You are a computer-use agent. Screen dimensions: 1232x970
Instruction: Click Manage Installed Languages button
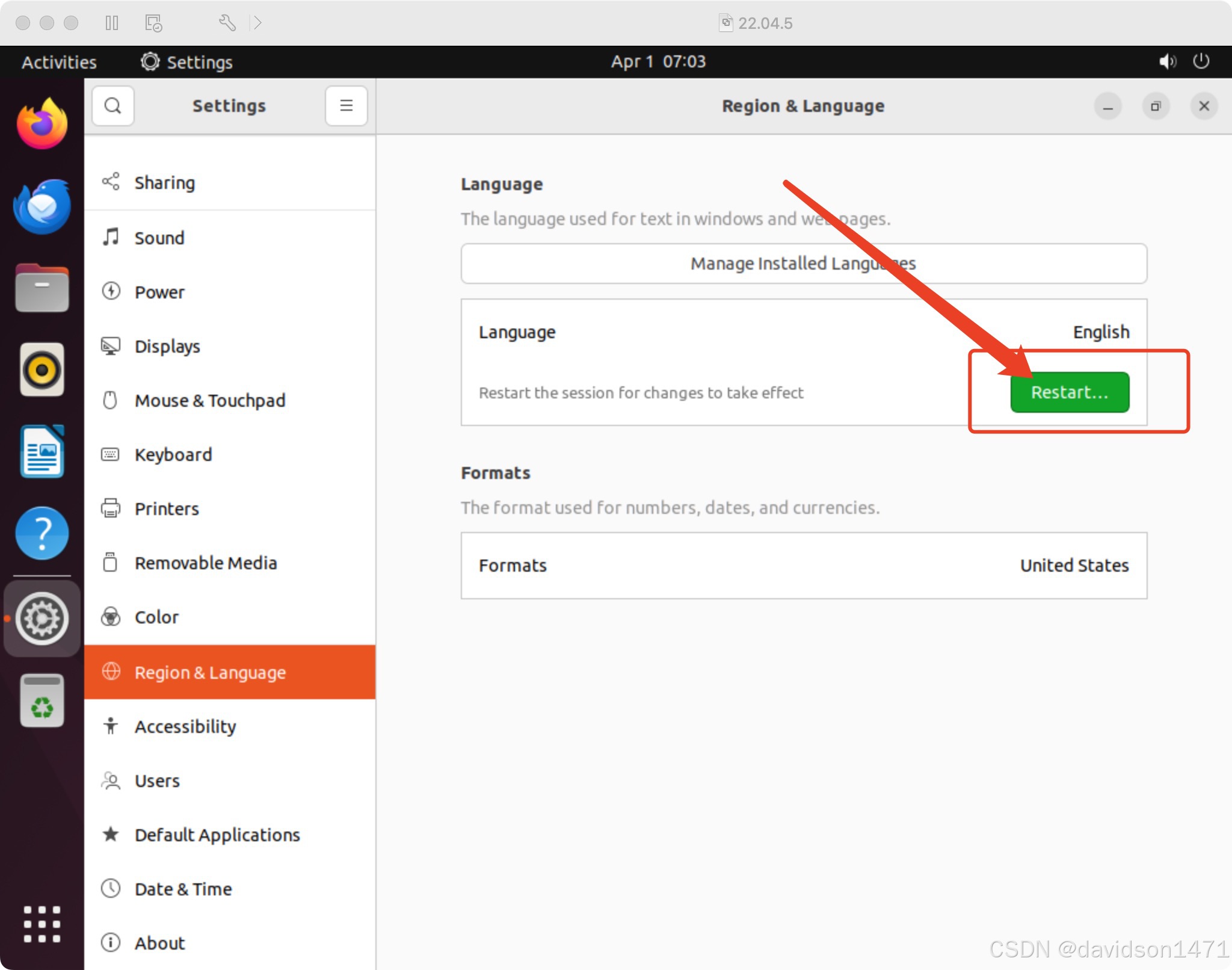[803, 264]
